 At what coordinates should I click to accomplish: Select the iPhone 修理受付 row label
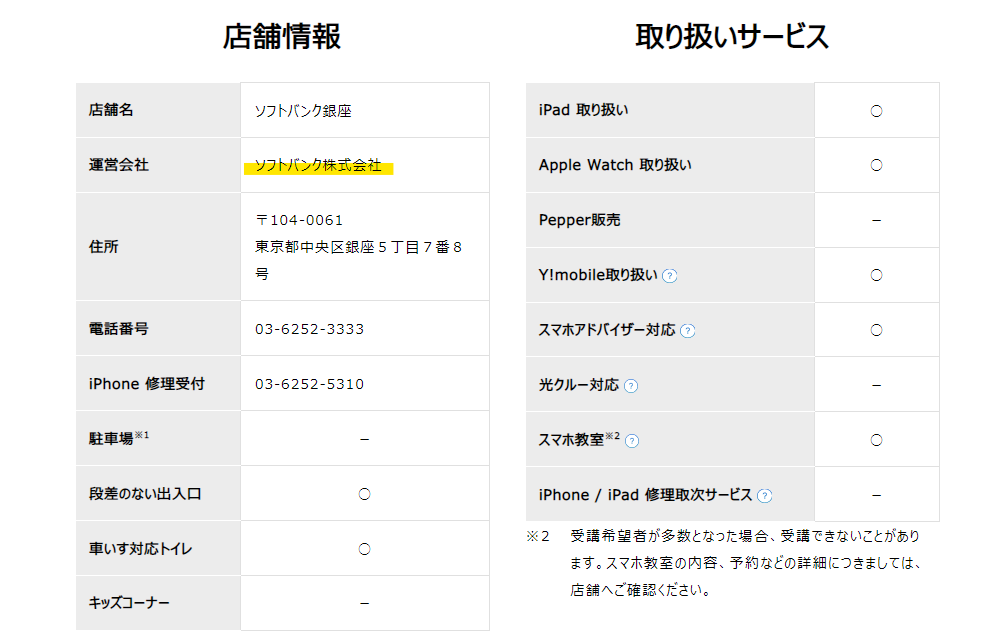pos(147,384)
